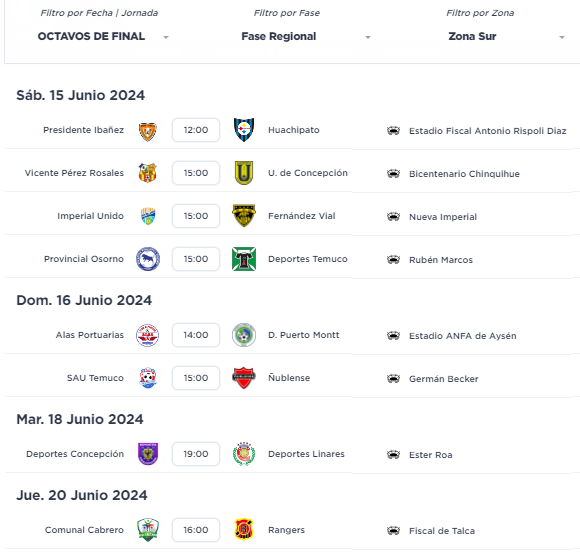Open the Deportes Linares team name
The width and height of the screenshot is (580, 558).
[306, 454]
